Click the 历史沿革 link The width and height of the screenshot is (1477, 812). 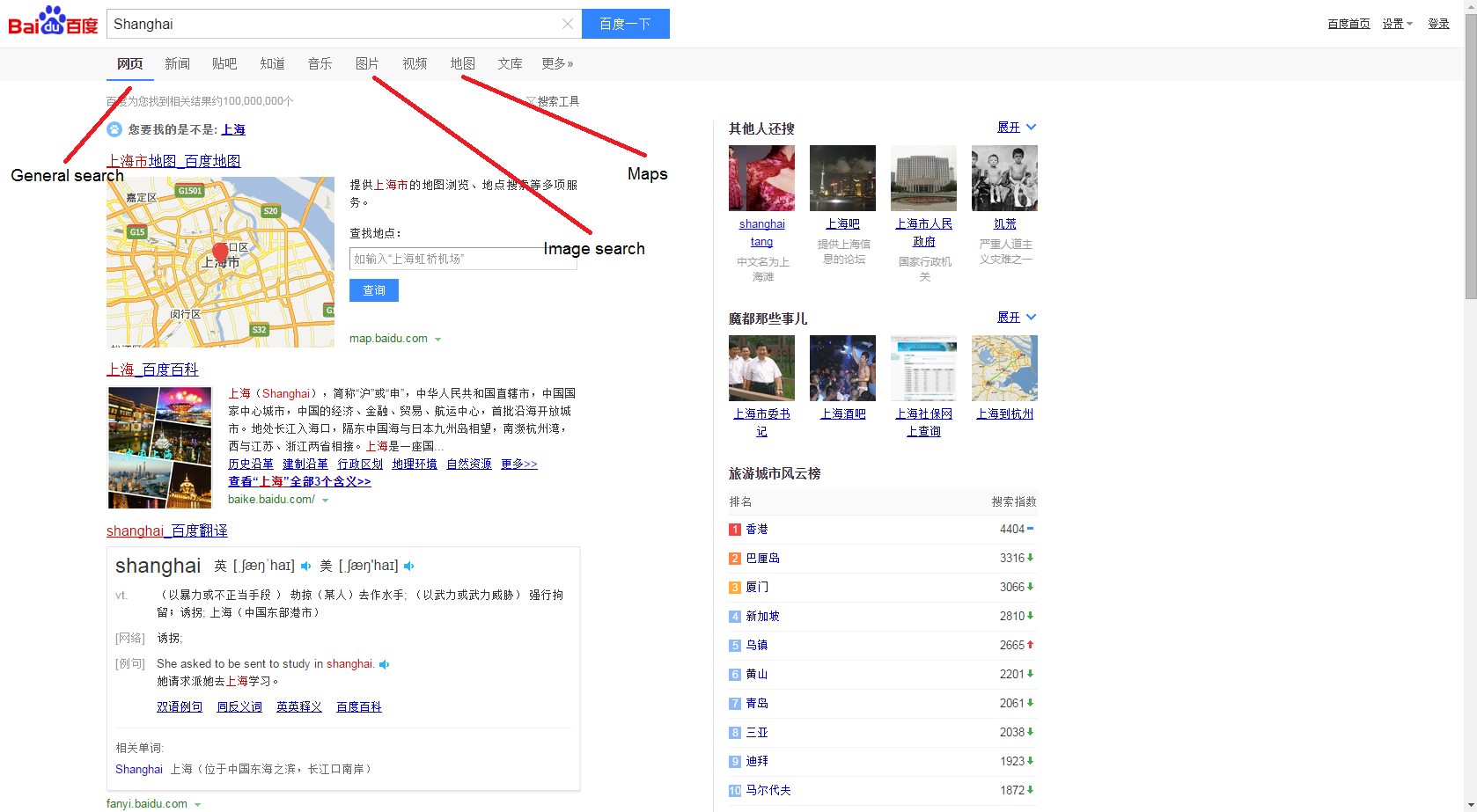click(251, 464)
